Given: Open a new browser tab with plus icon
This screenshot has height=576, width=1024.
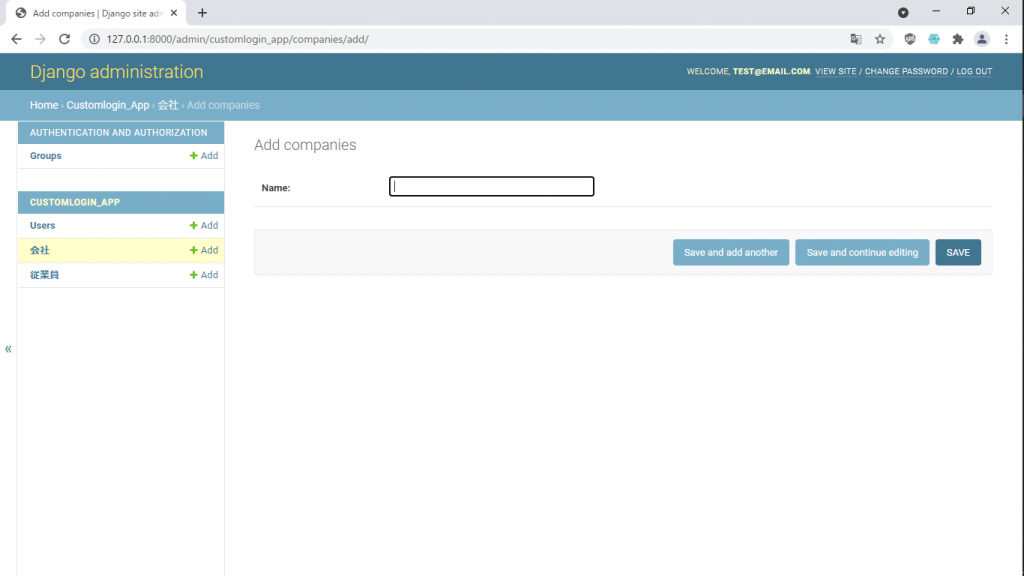Looking at the screenshot, I should (202, 13).
